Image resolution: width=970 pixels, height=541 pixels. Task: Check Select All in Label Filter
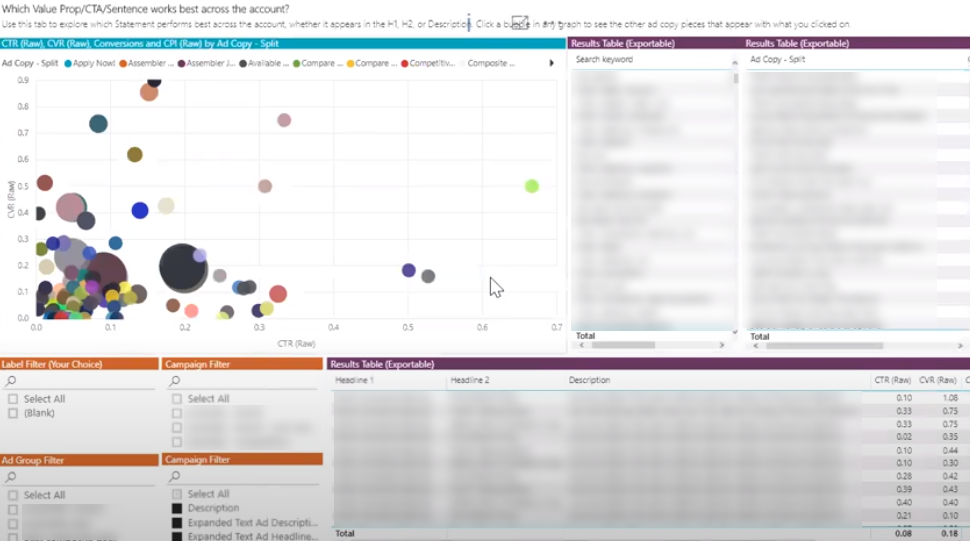[x=13, y=399]
